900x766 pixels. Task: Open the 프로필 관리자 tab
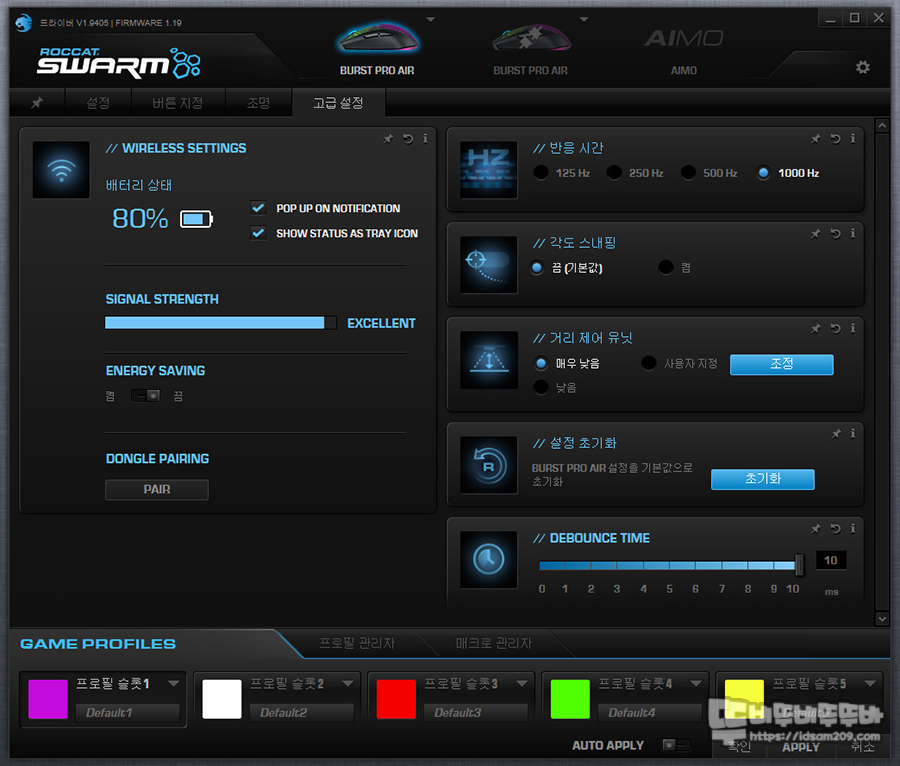(x=357, y=643)
